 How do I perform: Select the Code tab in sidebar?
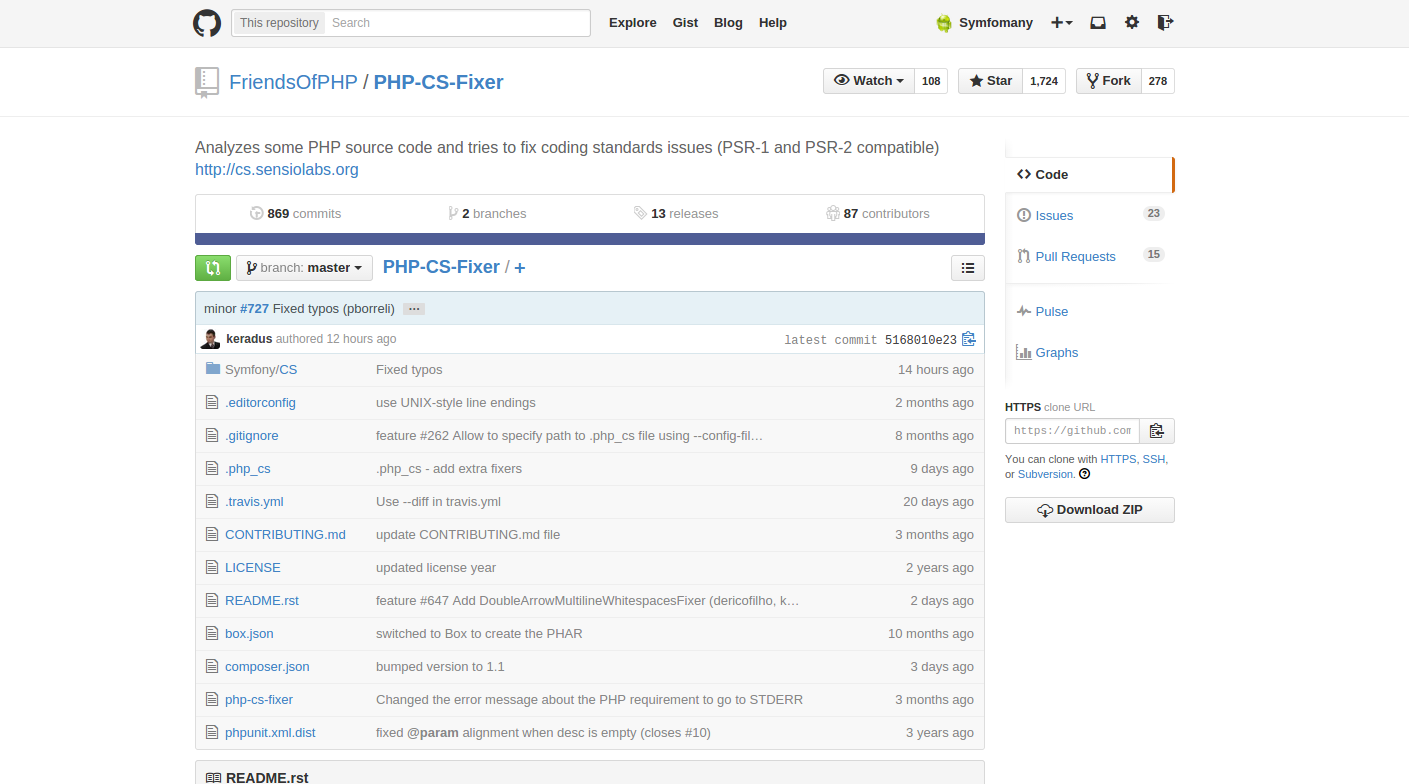point(1089,174)
